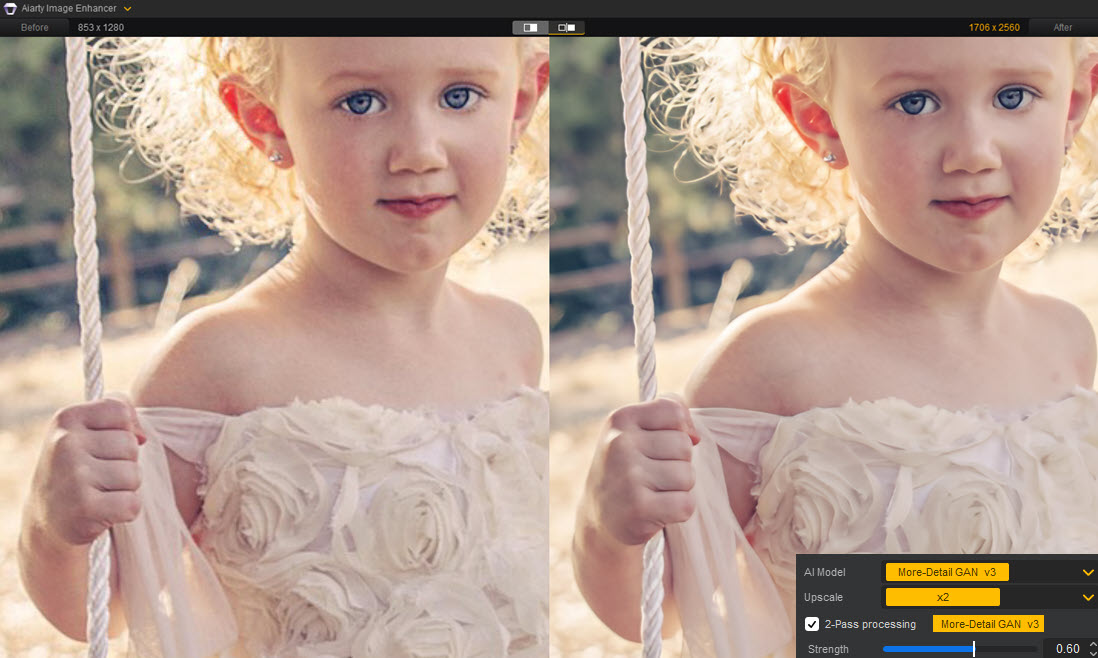Click the Strength slider handle
The height and width of the screenshot is (658, 1098).
(973, 649)
